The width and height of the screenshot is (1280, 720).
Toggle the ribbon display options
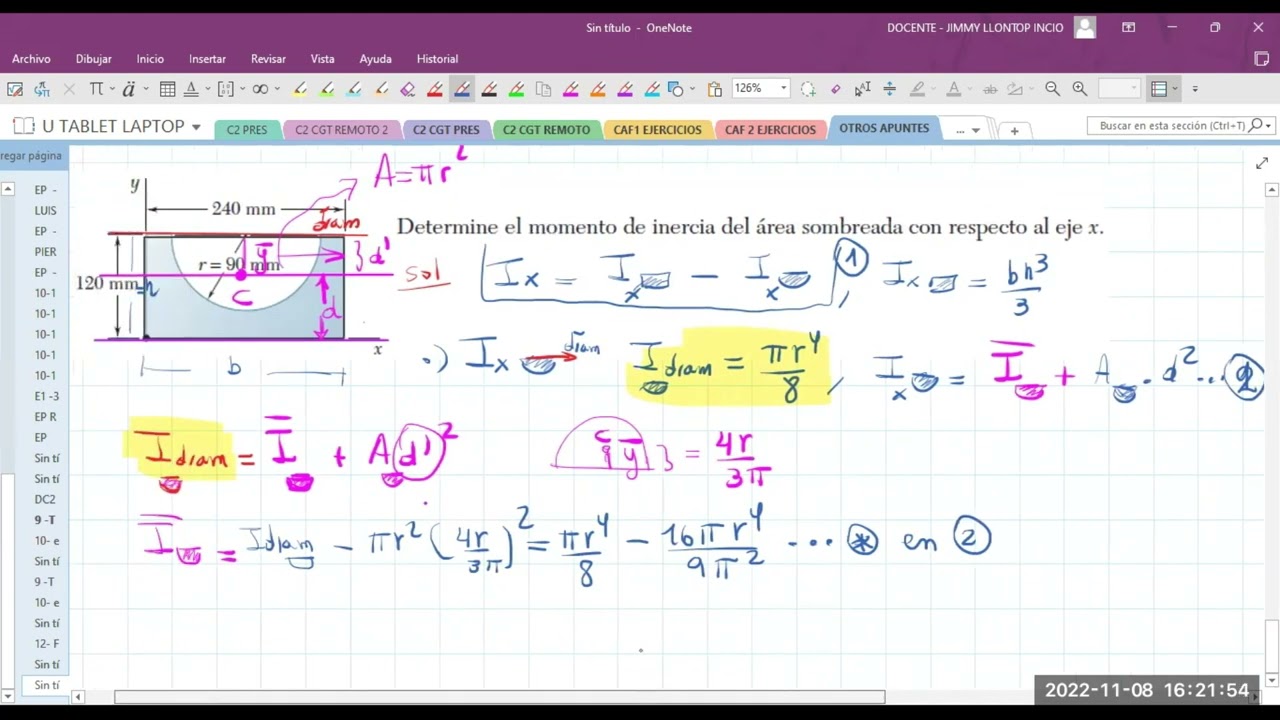[x=1128, y=28]
